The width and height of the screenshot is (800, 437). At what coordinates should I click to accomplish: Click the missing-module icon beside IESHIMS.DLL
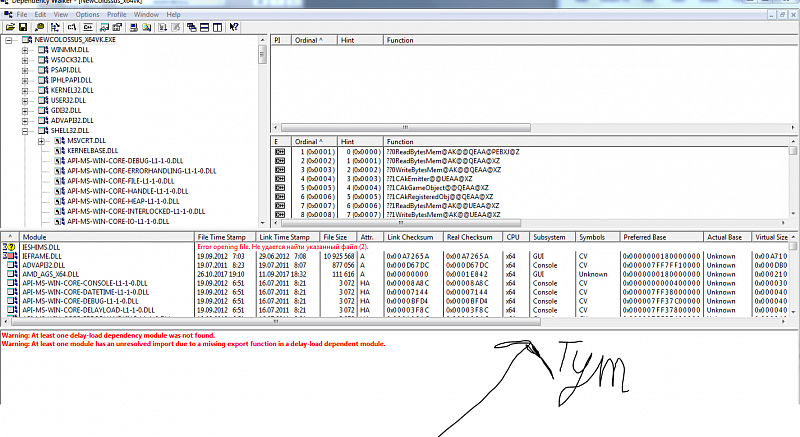pyautogui.click(x=9, y=246)
